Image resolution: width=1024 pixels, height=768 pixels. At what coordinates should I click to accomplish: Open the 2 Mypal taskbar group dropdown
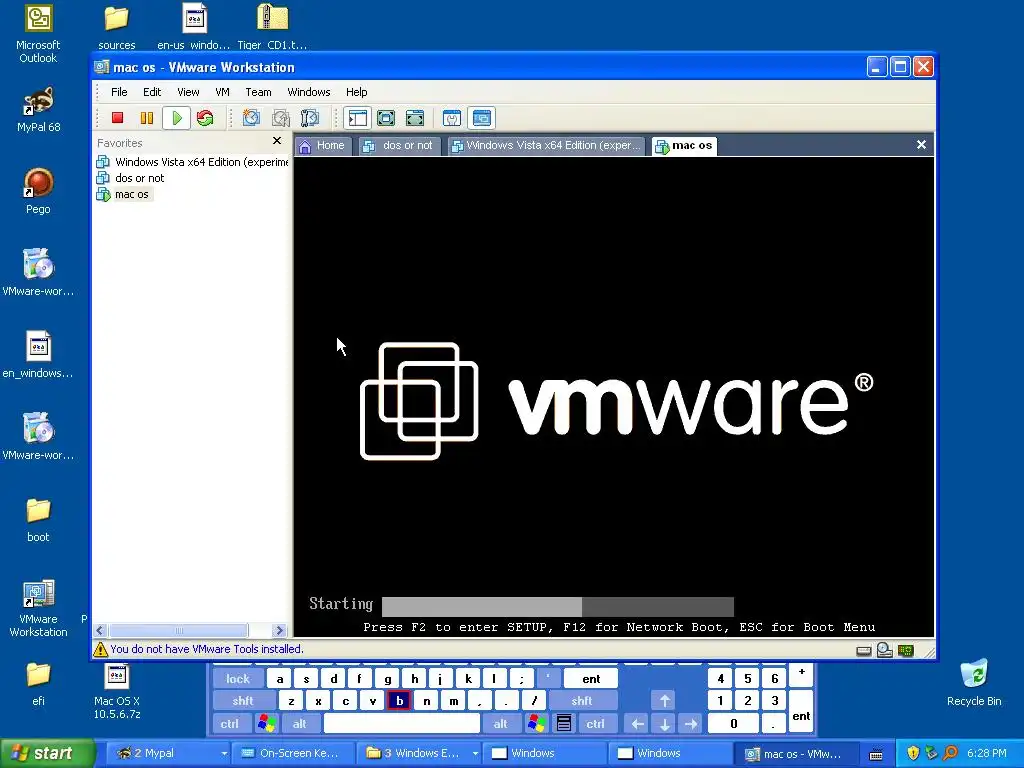click(223, 754)
